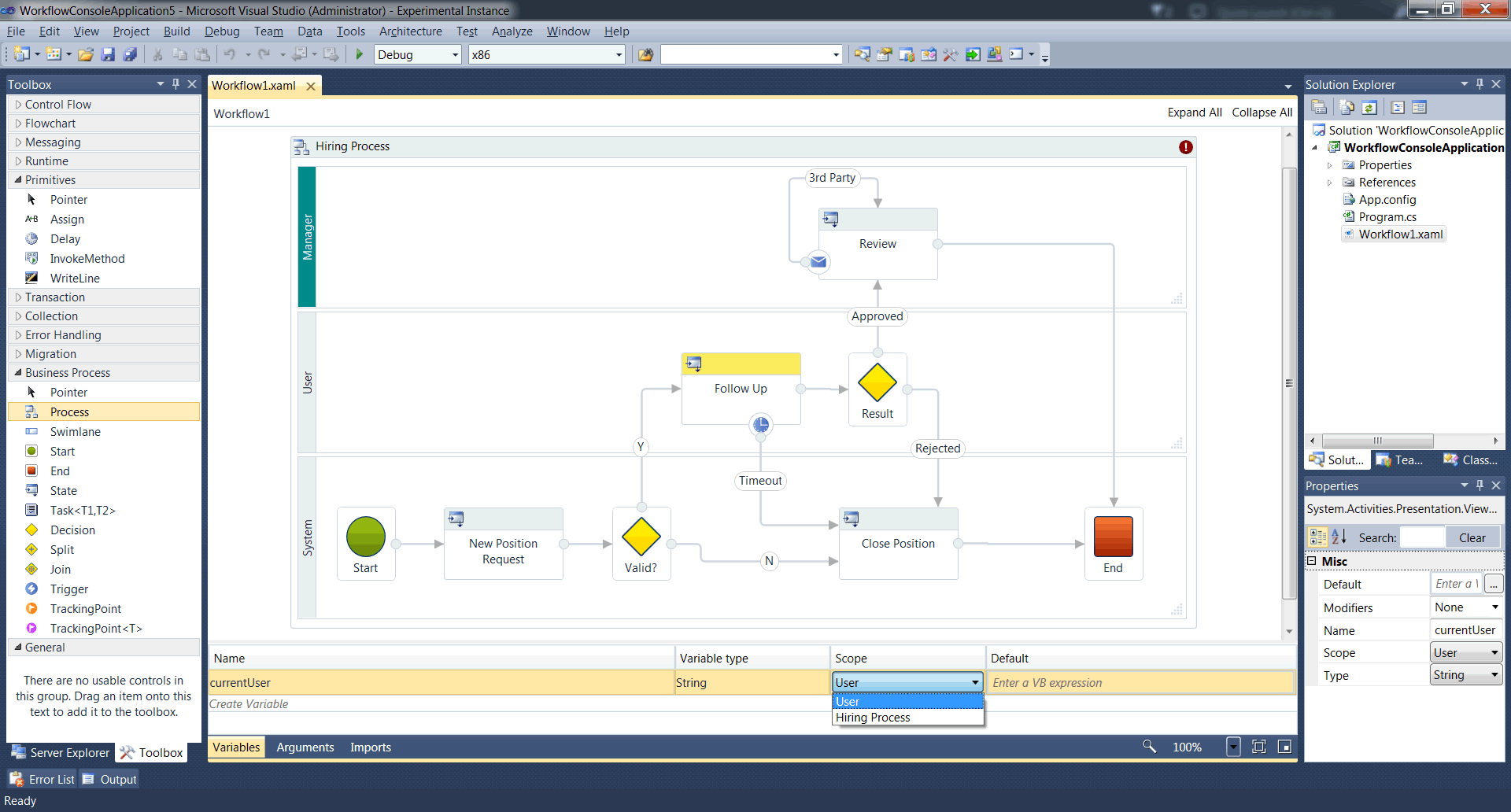This screenshot has height=812, width=1511.
Task: Open the Debug configuration dropdown
Action: 456,54
